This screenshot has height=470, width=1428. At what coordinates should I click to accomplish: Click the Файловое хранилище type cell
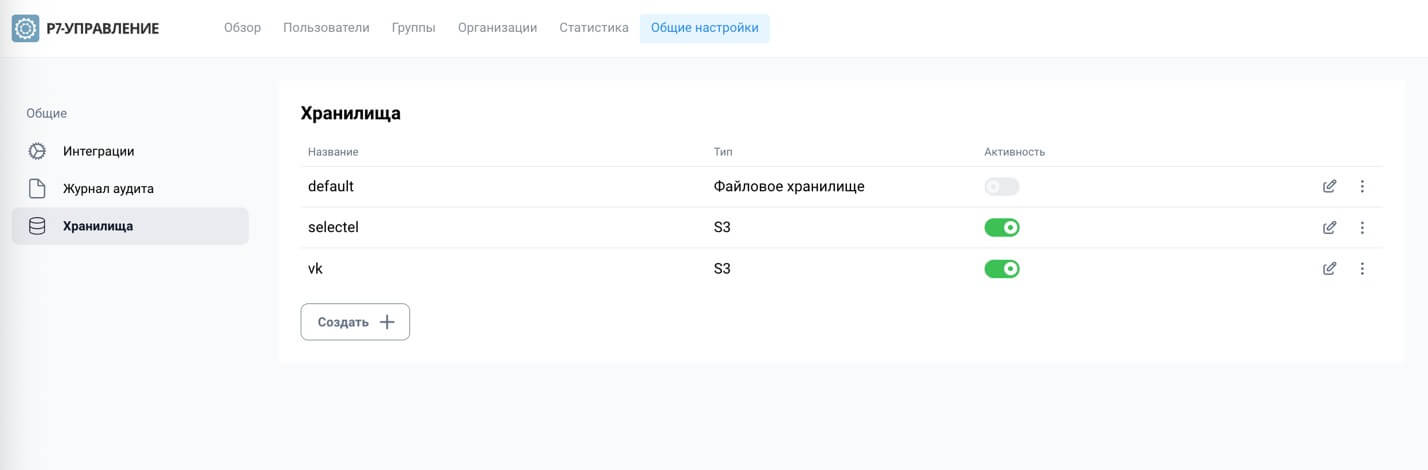(x=789, y=186)
